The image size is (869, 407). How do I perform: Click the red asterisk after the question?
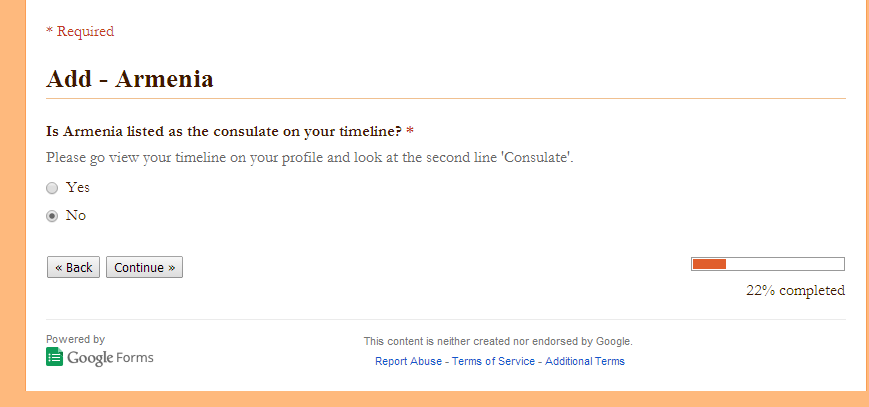coord(410,131)
